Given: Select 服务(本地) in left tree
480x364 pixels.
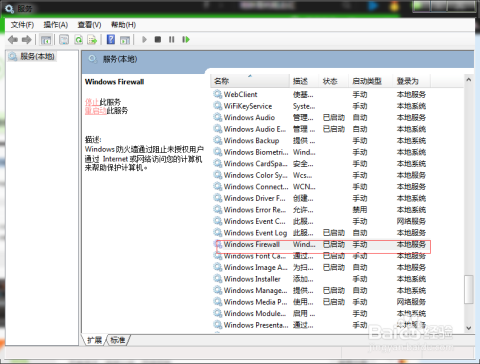Looking at the screenshot, I should tap(32, 56).
